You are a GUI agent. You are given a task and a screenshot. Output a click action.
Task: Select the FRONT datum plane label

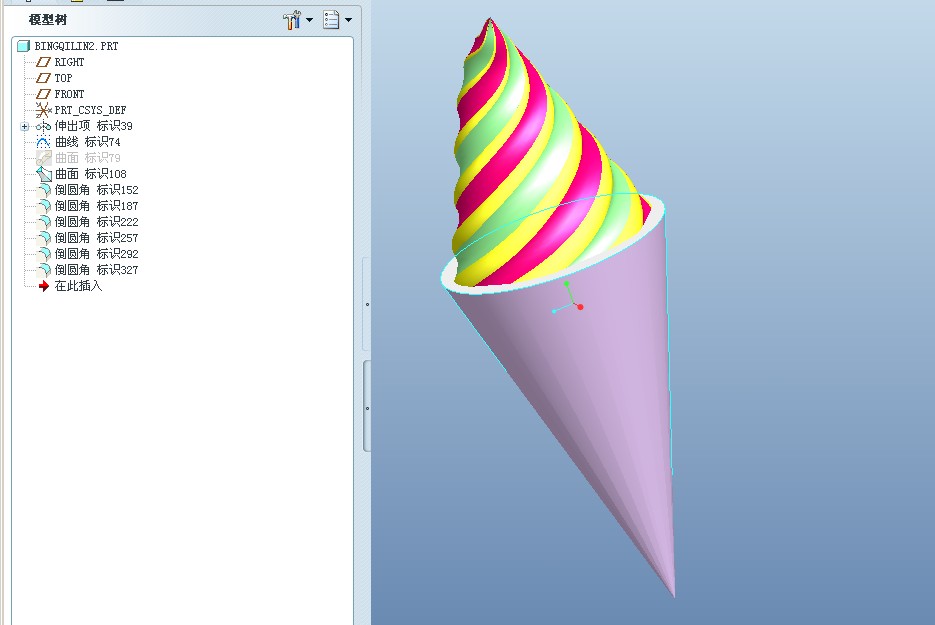coord(69,94)
